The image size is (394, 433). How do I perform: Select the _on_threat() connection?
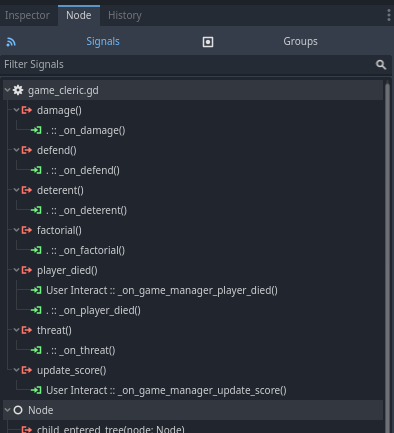coord(193,350)
